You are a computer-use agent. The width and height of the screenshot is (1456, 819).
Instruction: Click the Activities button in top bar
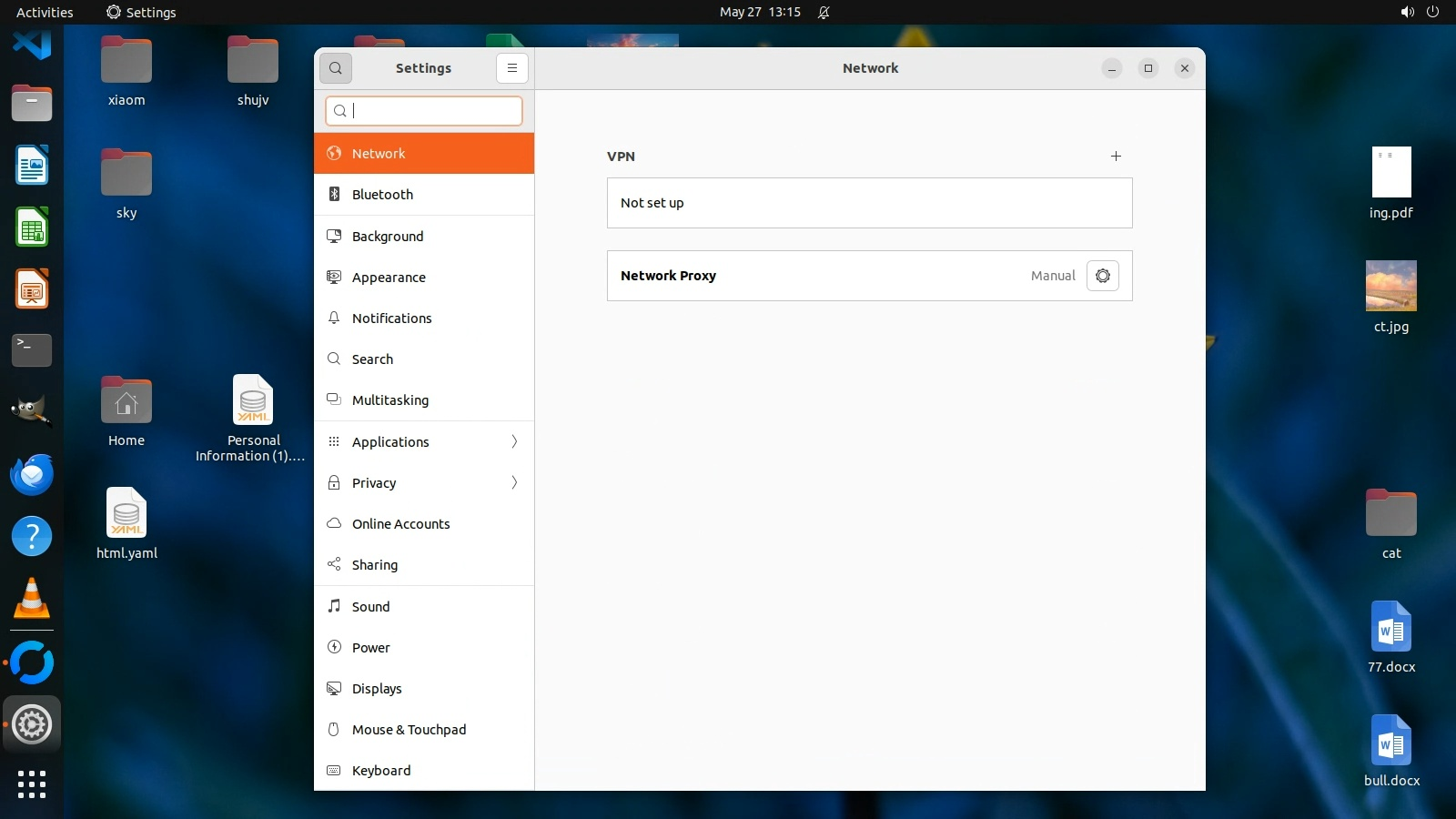coord(45,12)
